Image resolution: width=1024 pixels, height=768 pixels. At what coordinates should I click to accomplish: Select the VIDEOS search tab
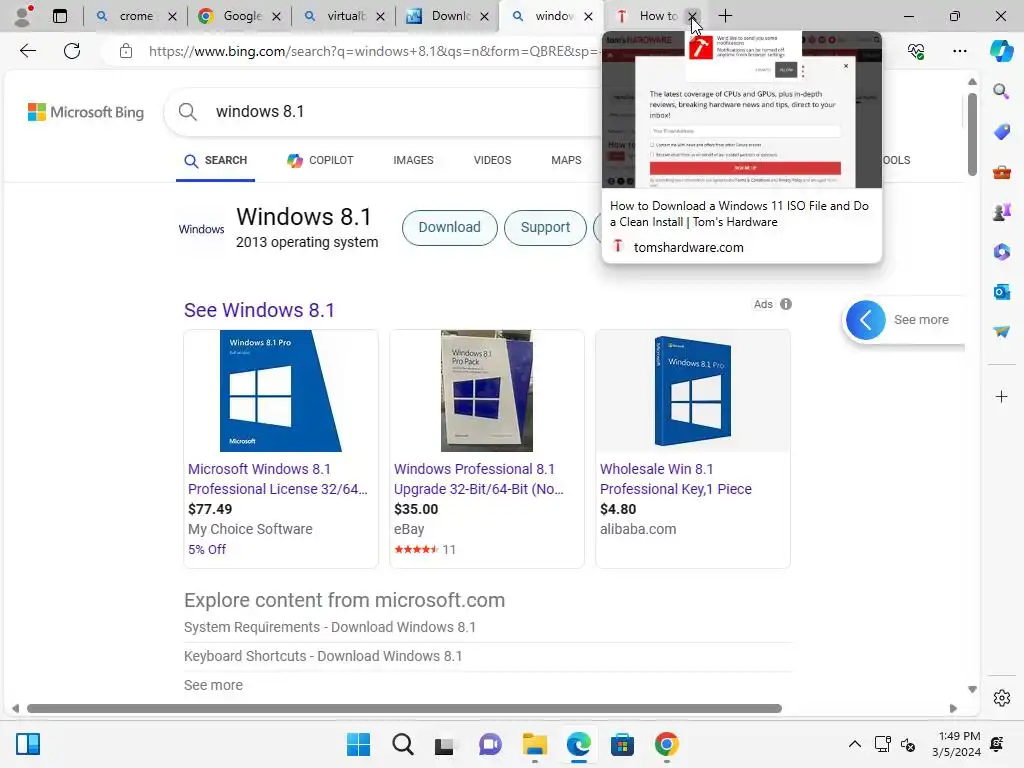point(492,160)
